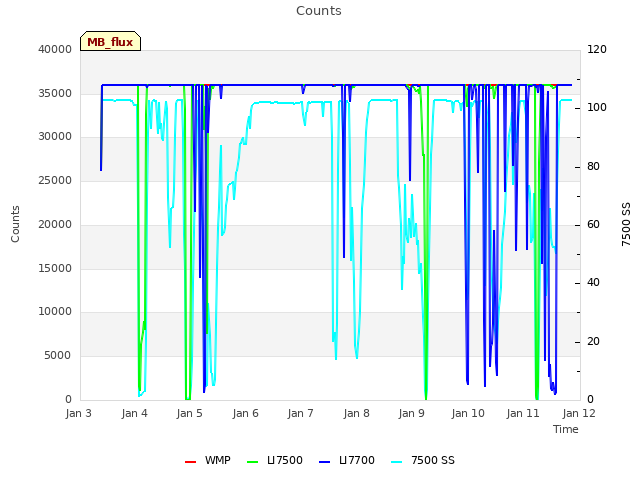640x480 pixels.
Task: Click the Jan 5 x-axis tick label
Action: pyautogui.click(x=189, y=413)
